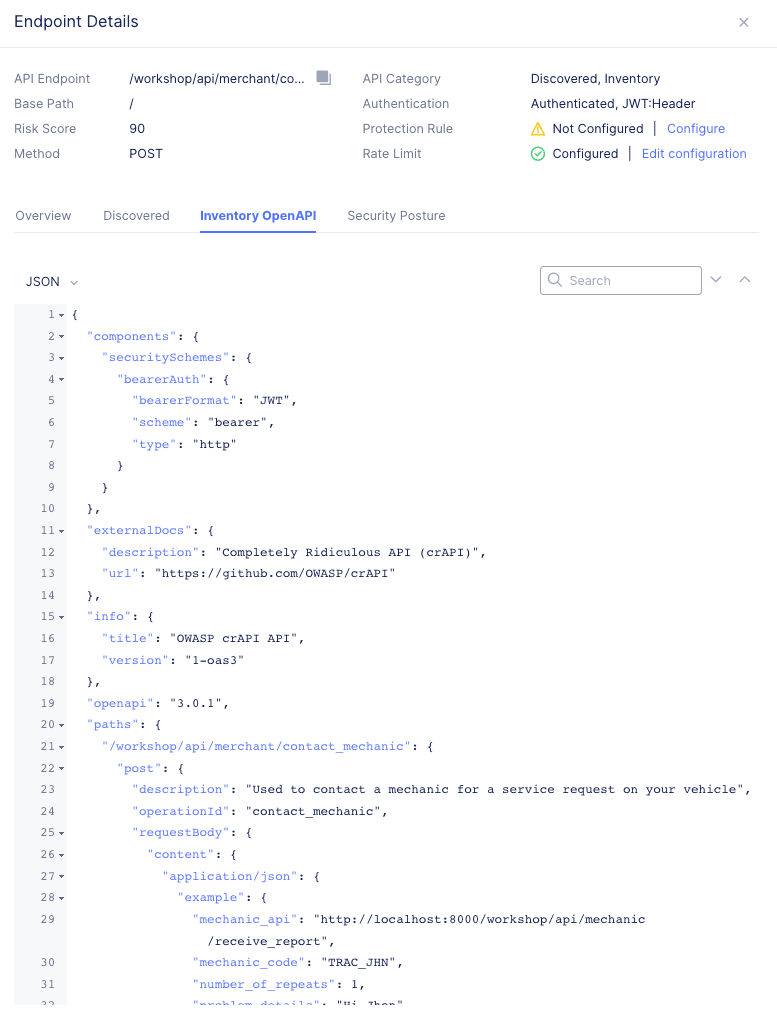This screenshot has width=777, height=1013.
Task: Click Configure for the Protection Rule
Action: (695, 128)
